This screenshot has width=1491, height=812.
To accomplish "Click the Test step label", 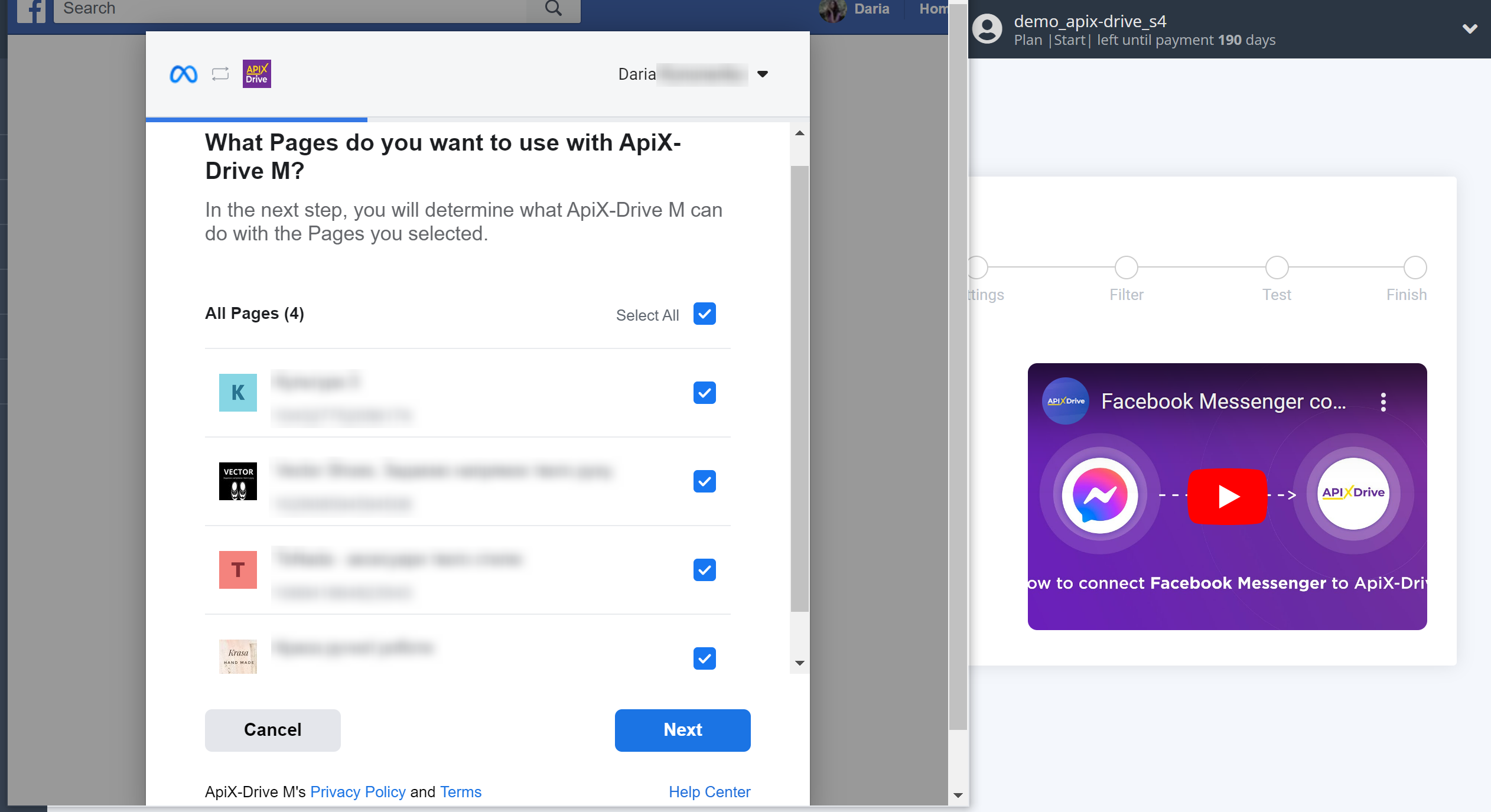I will [x=1277, y=295].
